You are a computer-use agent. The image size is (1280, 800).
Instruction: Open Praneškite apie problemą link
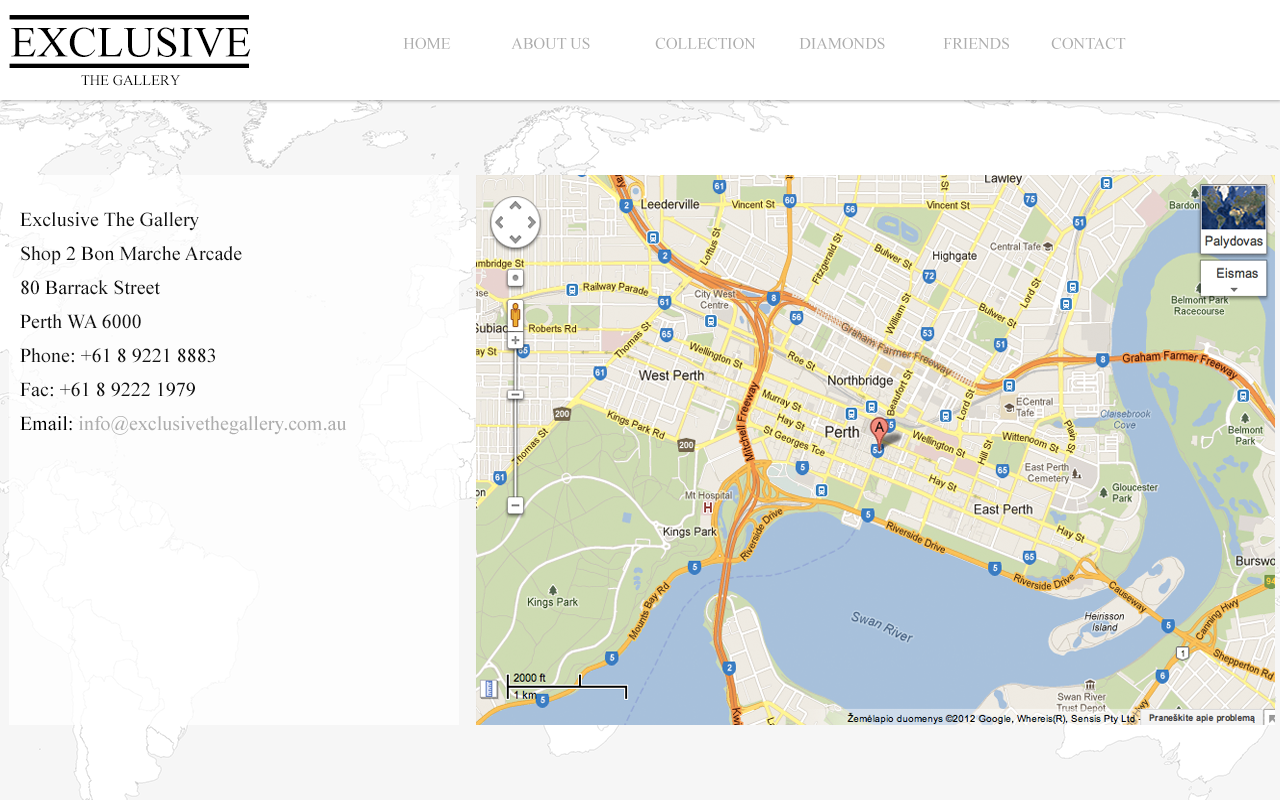1201,717
